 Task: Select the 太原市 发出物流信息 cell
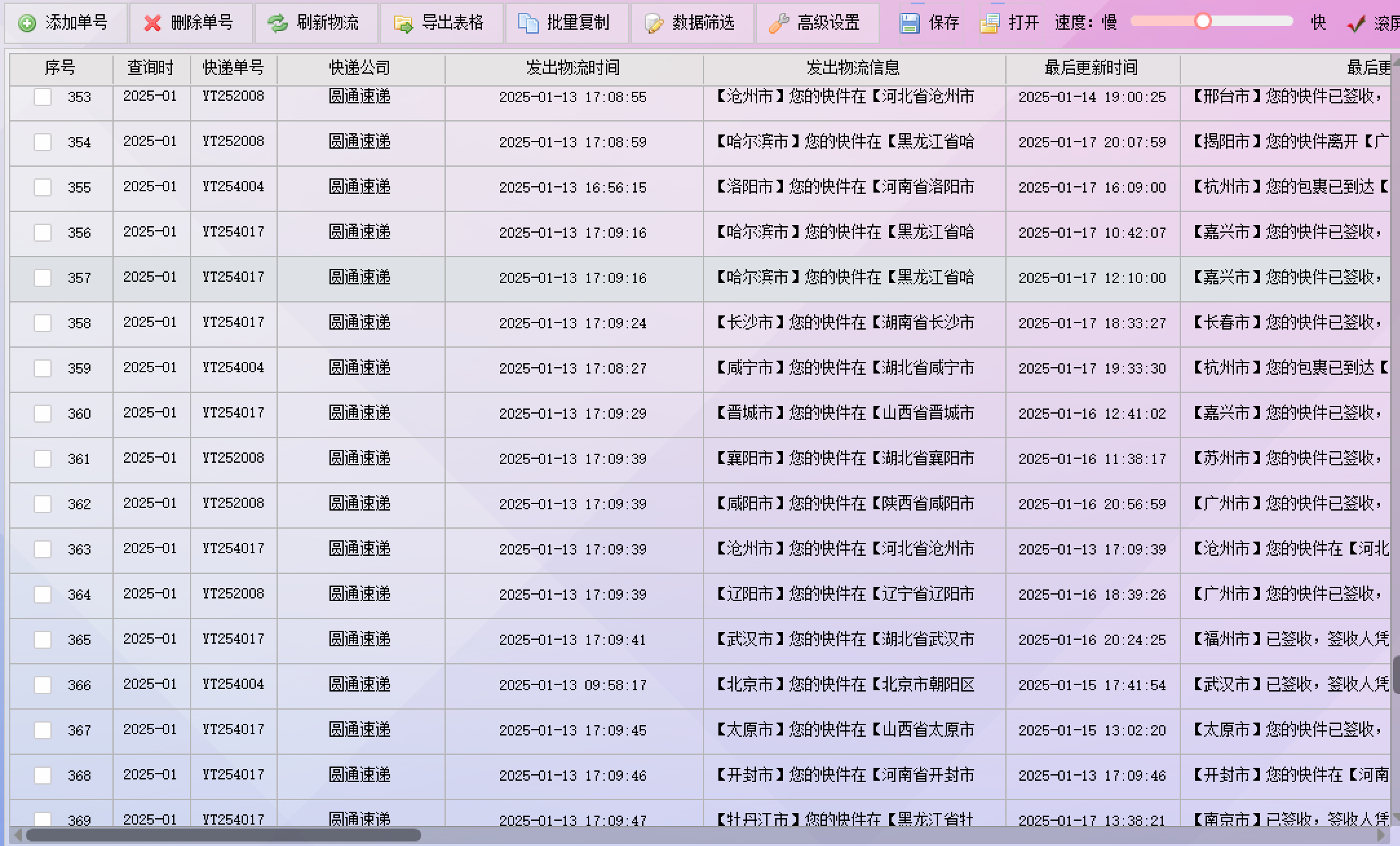click(854, 730)
